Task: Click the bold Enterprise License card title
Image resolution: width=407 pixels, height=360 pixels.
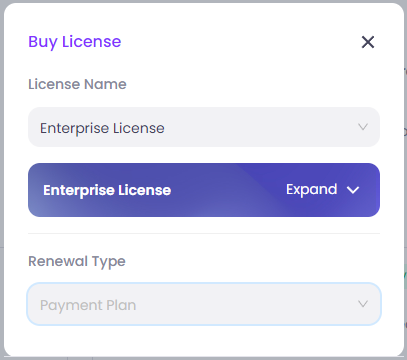Action: (107, 190)
